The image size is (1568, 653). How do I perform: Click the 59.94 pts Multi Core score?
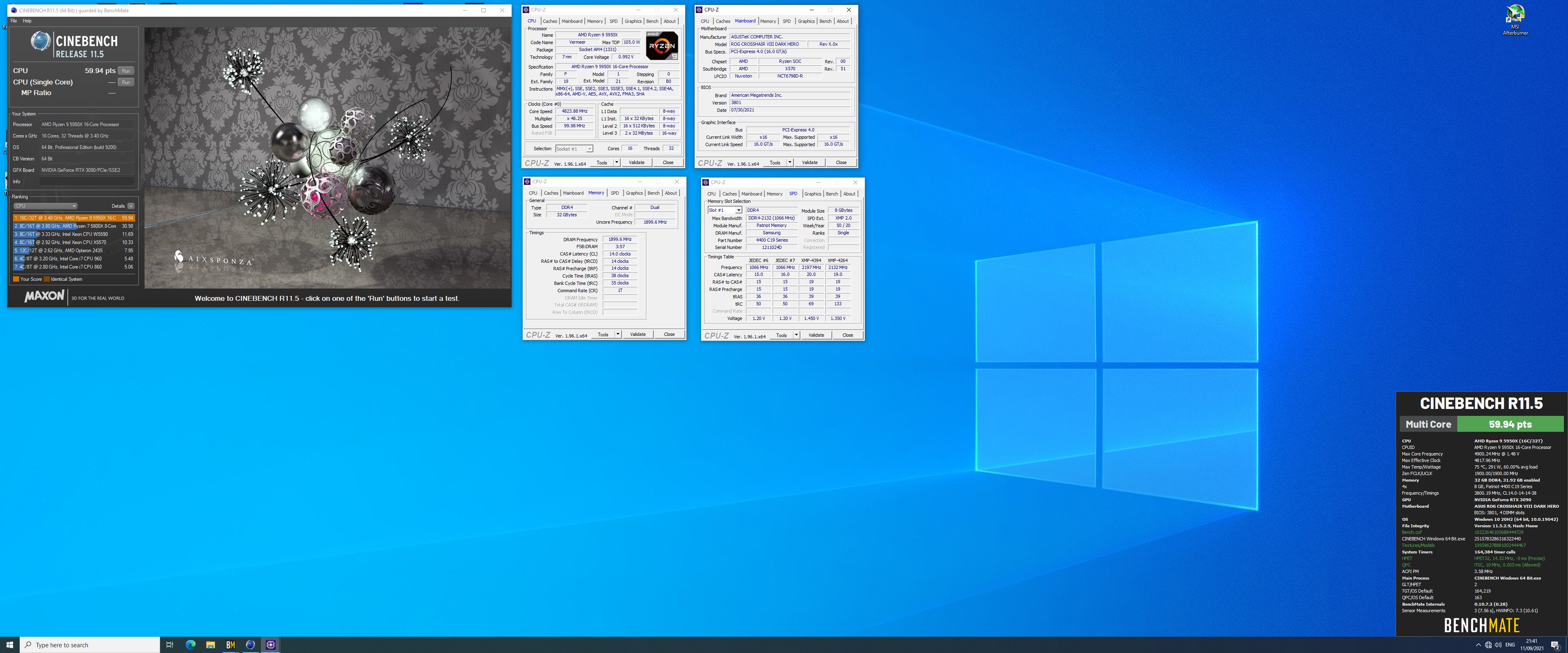coord(1510,424)
